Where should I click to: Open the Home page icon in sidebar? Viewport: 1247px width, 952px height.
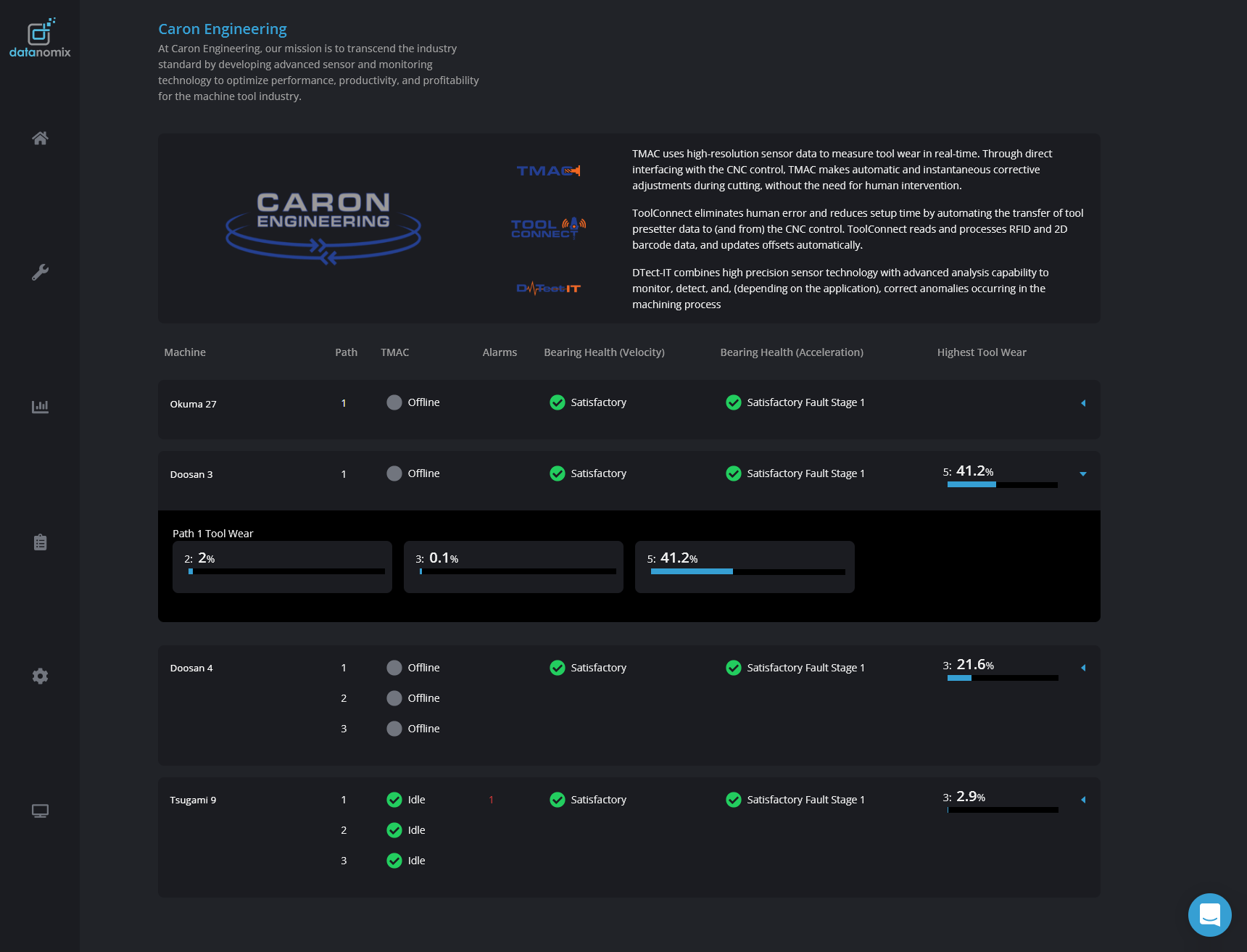point(40,138)
